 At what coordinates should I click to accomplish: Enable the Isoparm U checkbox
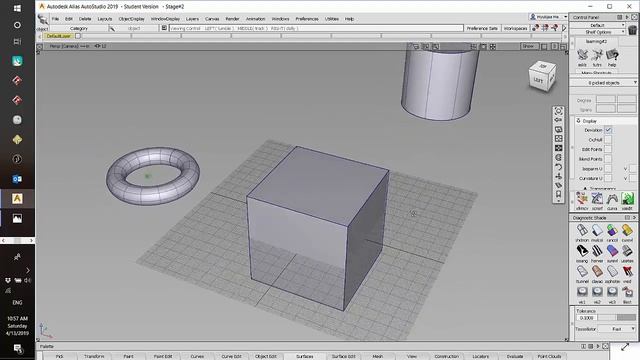[x=608, y=169]
